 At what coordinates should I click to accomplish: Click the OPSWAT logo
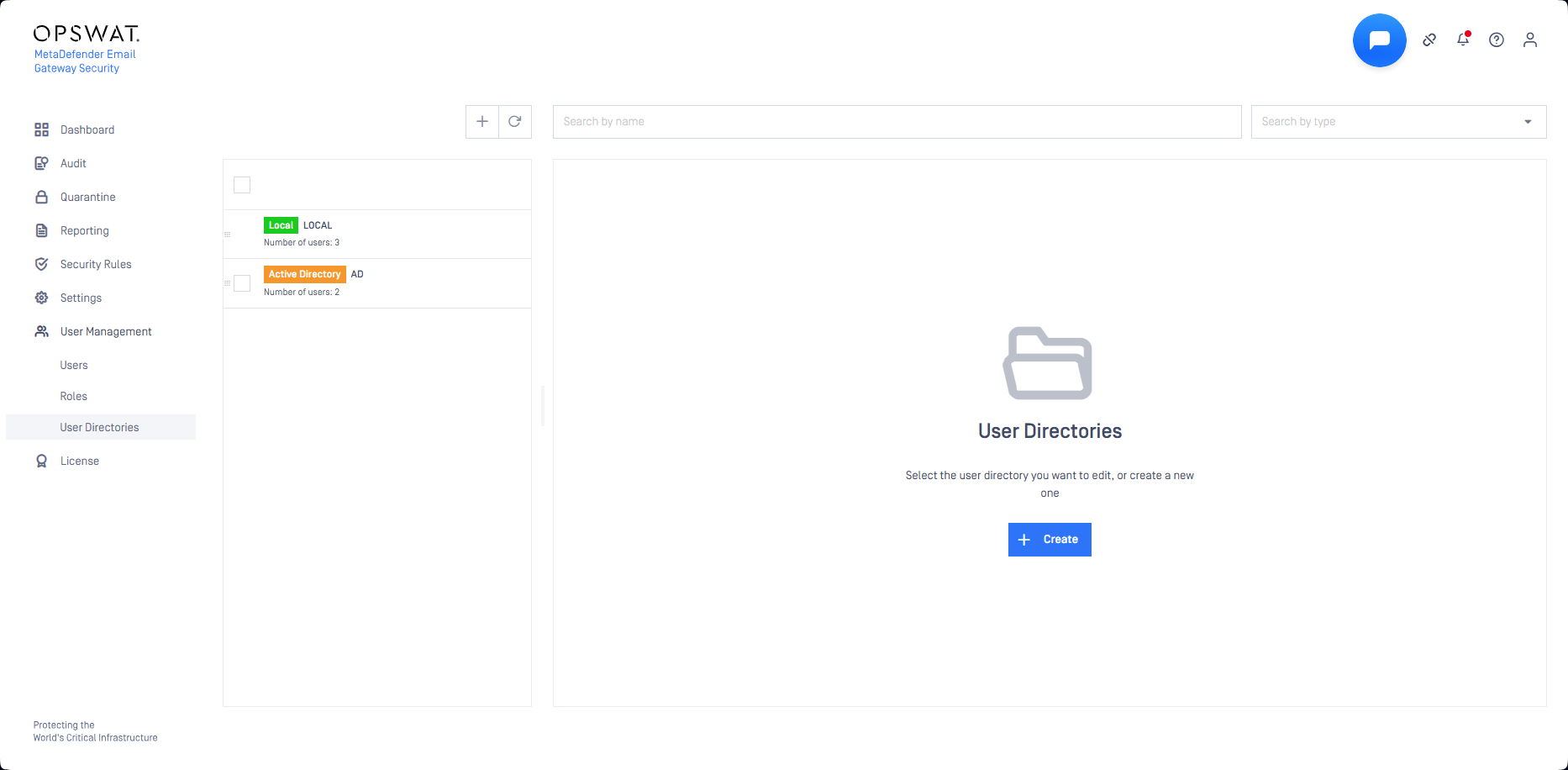pyautogui.click(x=86, y=34)
